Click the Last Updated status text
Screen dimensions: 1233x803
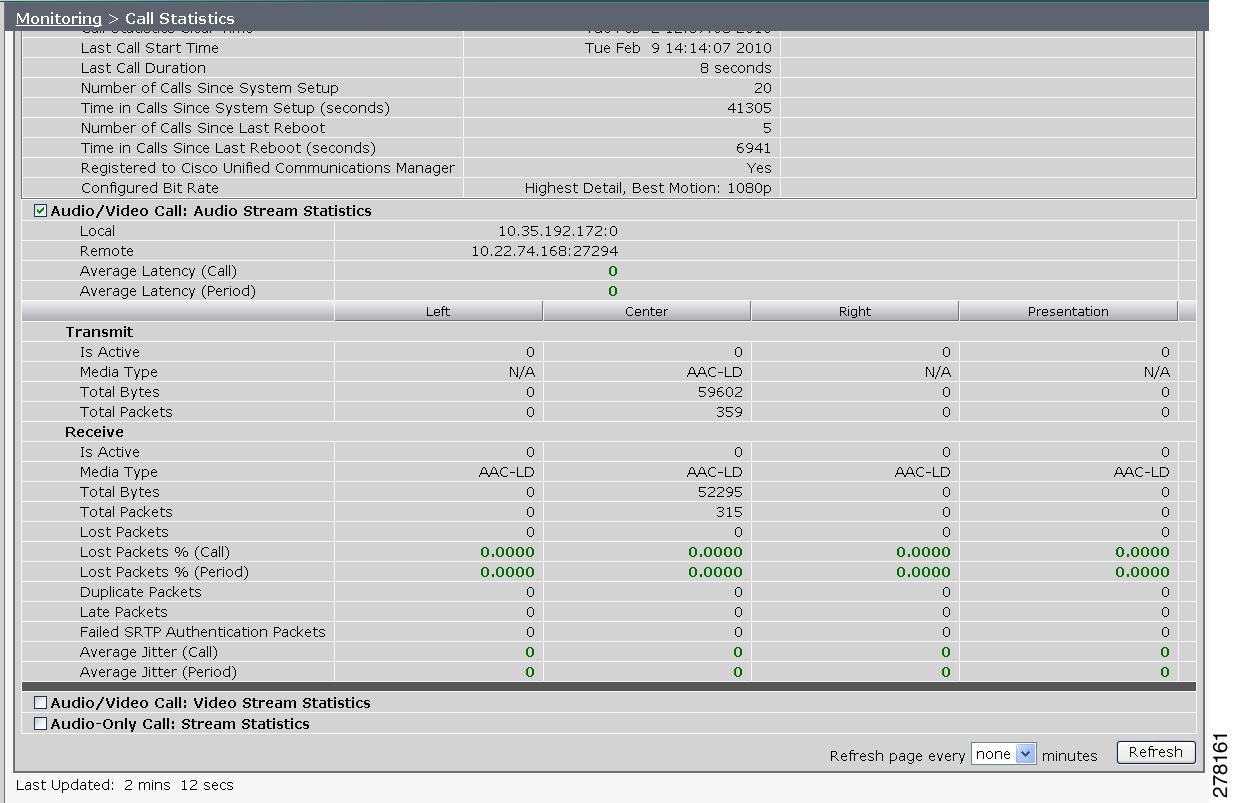pos(123,785)
